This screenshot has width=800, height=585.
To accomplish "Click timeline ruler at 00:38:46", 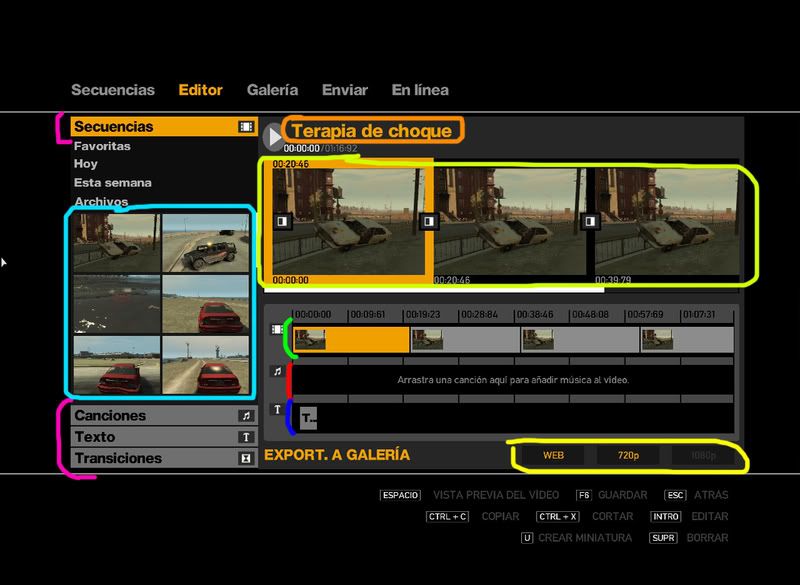I will click(x=535, y=315).
